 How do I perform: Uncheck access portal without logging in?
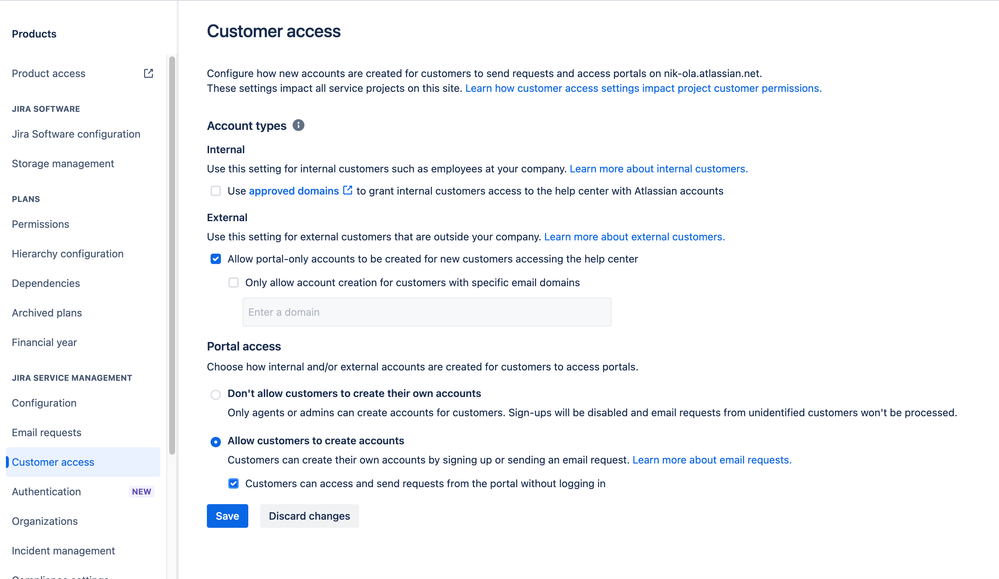coord(234,483)
